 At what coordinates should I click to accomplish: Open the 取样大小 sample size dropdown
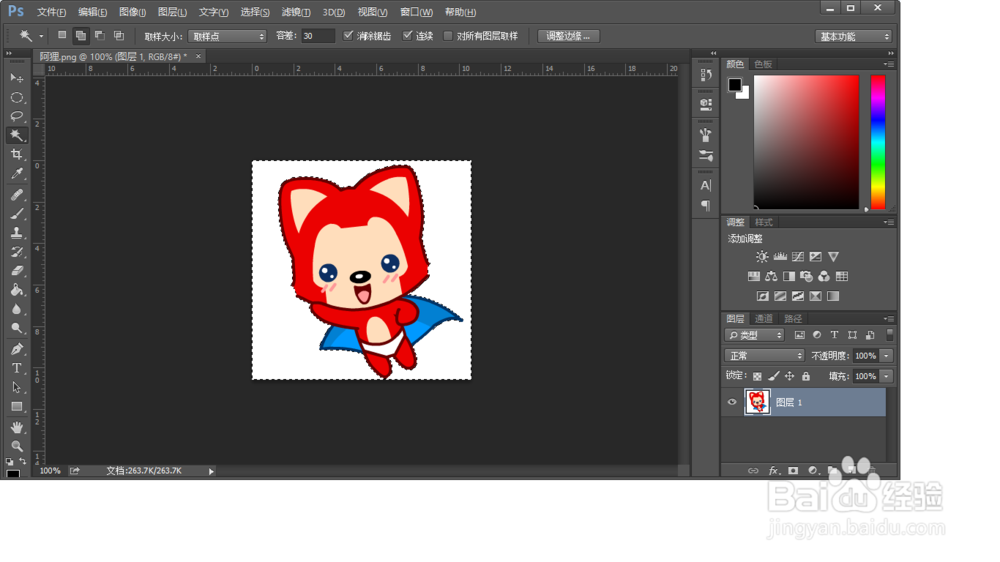227,36
